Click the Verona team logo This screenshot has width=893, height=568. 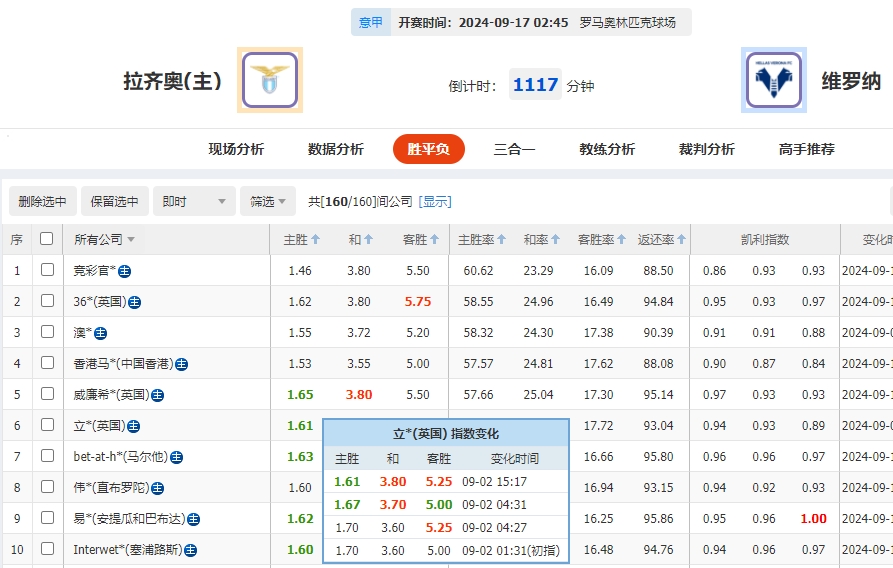point(773,80)
